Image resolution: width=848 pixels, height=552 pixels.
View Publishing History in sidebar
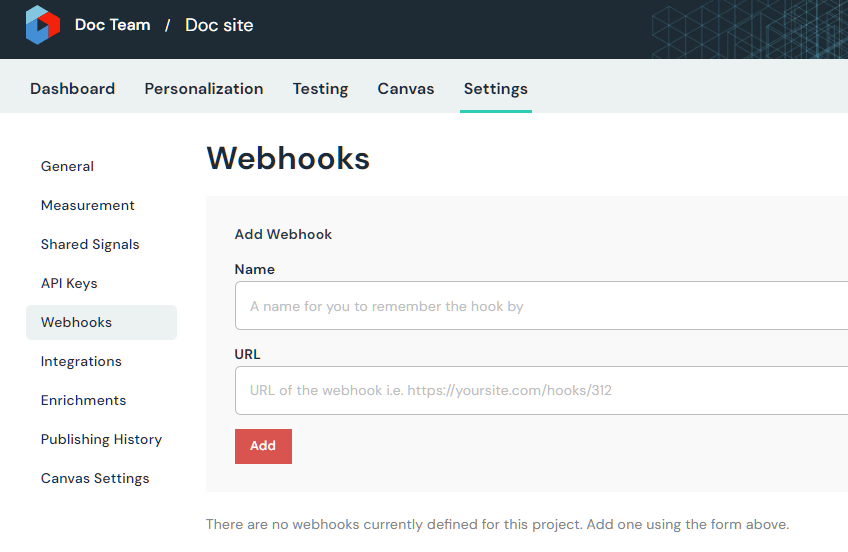point(101,439)
